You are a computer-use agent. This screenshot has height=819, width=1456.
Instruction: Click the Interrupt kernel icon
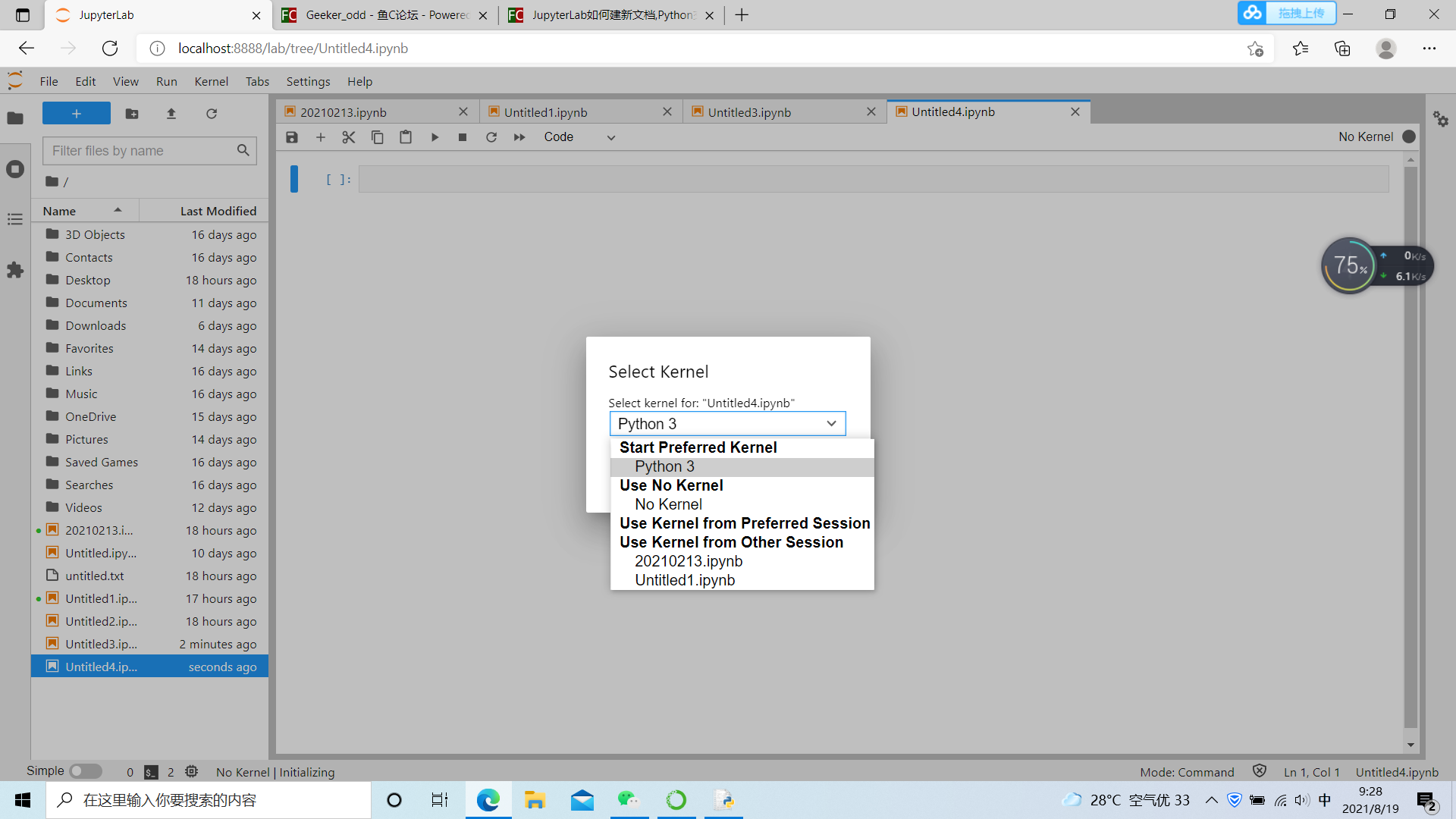(x=462, y=137)
